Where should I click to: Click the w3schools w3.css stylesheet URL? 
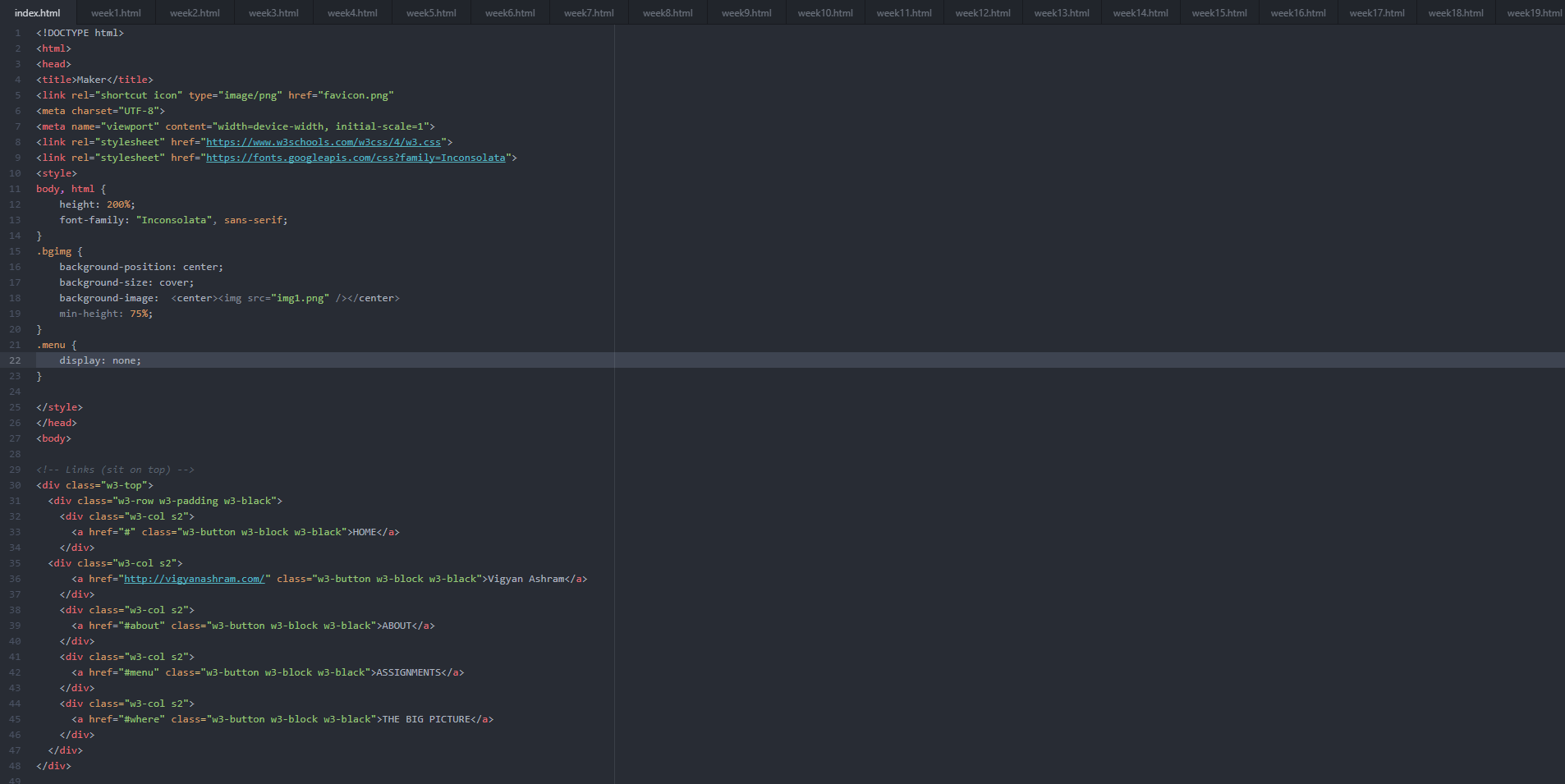coord(324,142)
